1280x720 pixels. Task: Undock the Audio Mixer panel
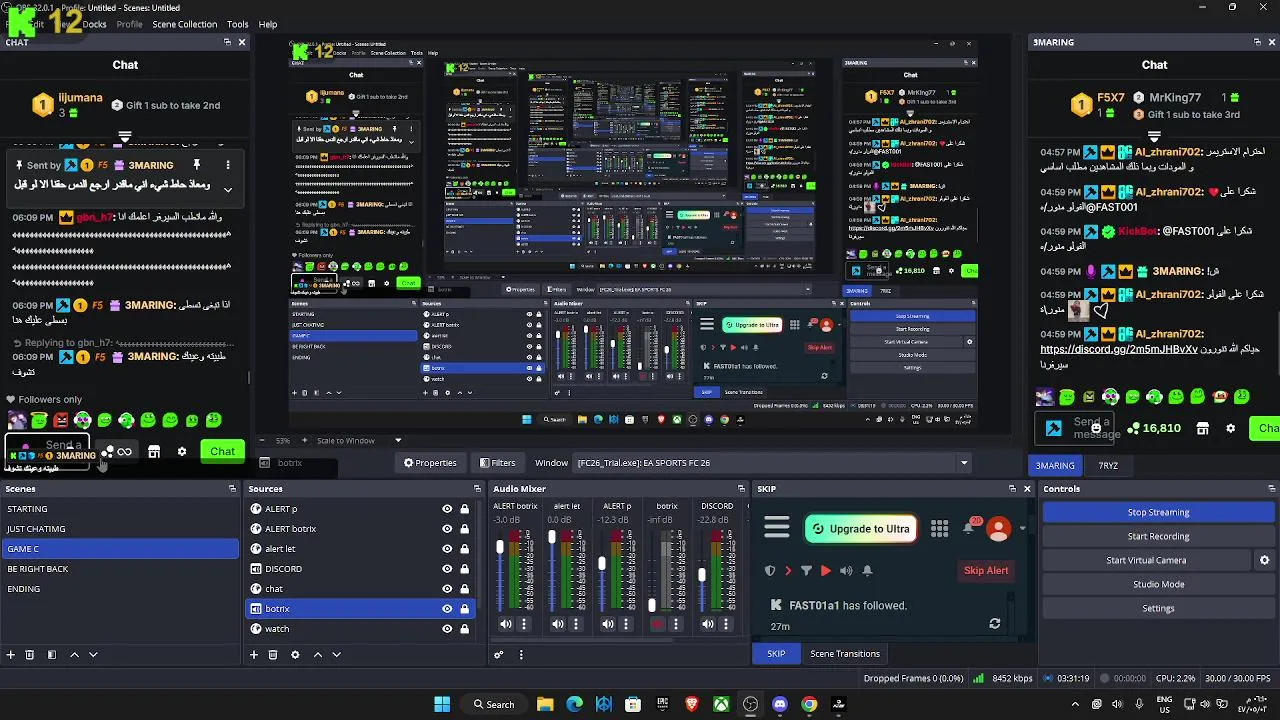[741, 489]
